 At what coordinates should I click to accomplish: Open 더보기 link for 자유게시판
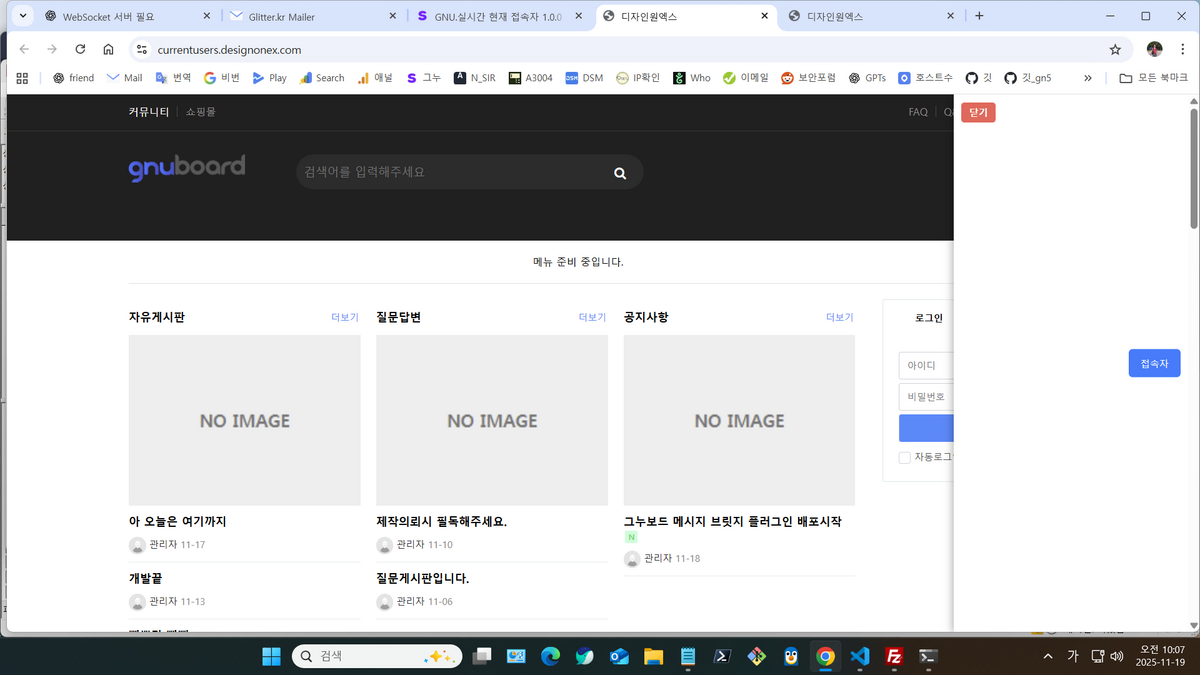tap(344, 317)
